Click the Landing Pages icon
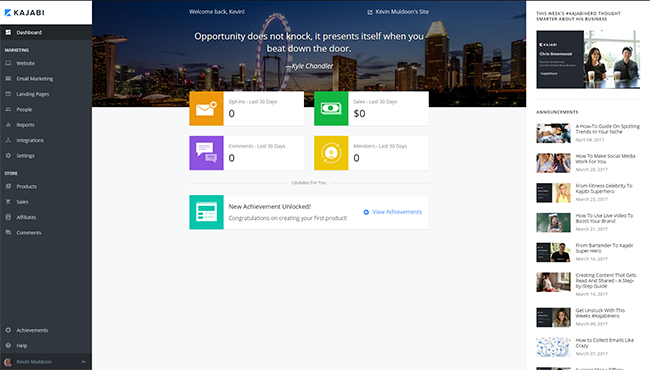 click(8, 94)
